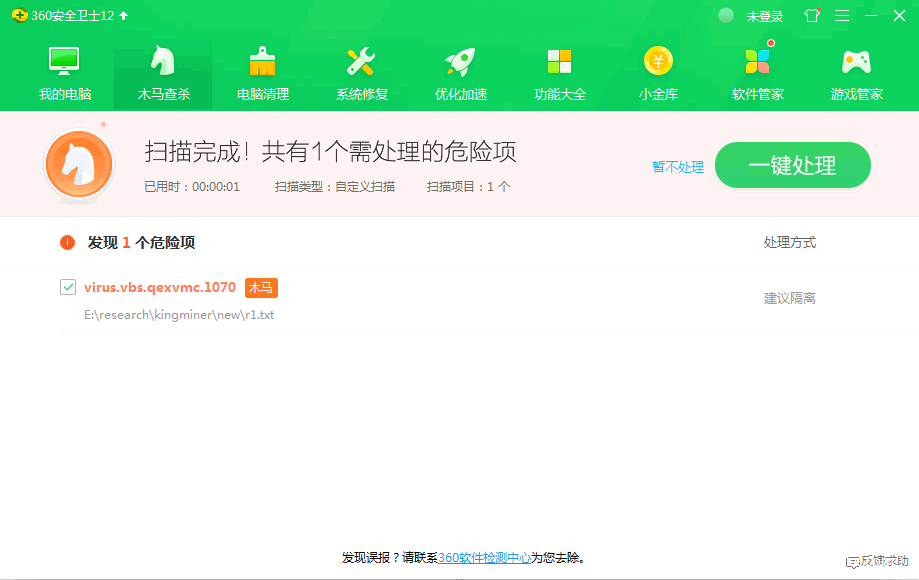919x580 pixels.
Task: Open 我的电脑 (My Computer) section
Action: (65, 62)
